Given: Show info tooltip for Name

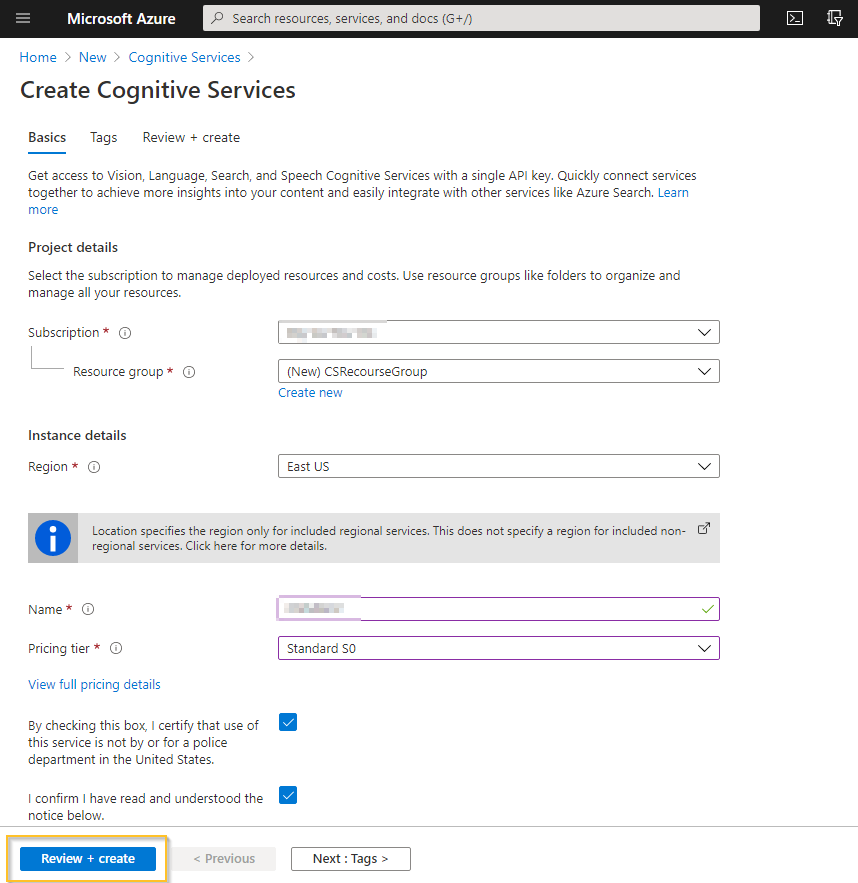Looking at the screenshot, I should tap(88, 609).
